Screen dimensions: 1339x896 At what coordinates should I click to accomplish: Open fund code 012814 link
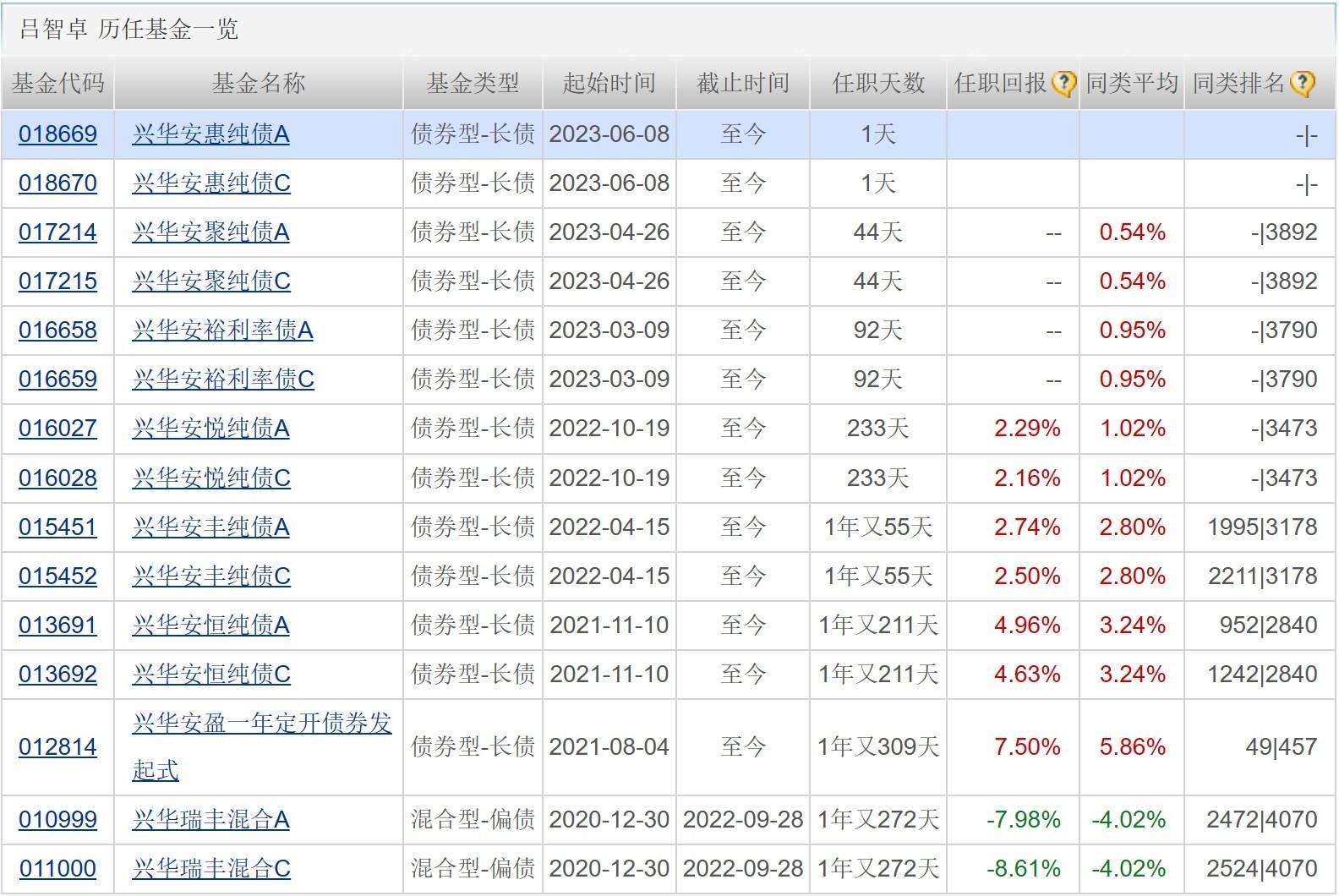(57, 747)
